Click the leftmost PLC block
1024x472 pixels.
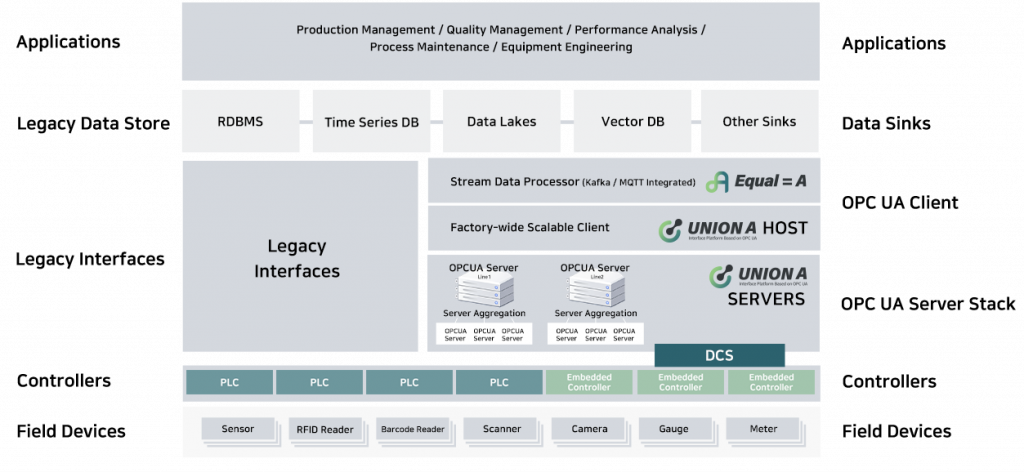point(229,382)
